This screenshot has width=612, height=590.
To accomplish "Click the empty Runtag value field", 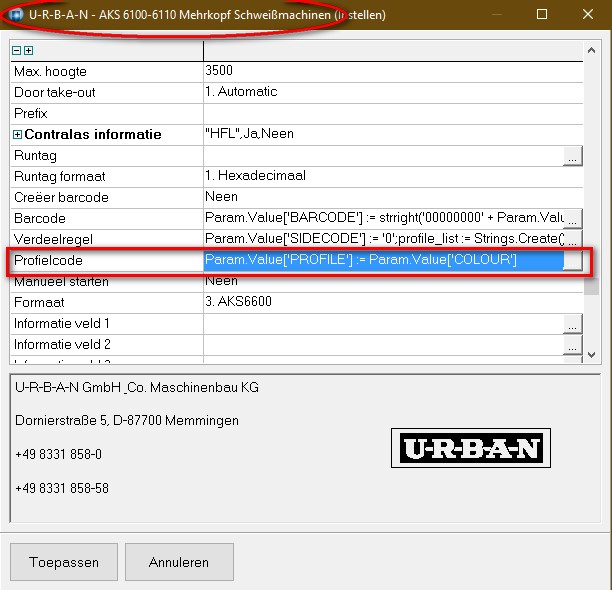I will click(x=384, y=156).
